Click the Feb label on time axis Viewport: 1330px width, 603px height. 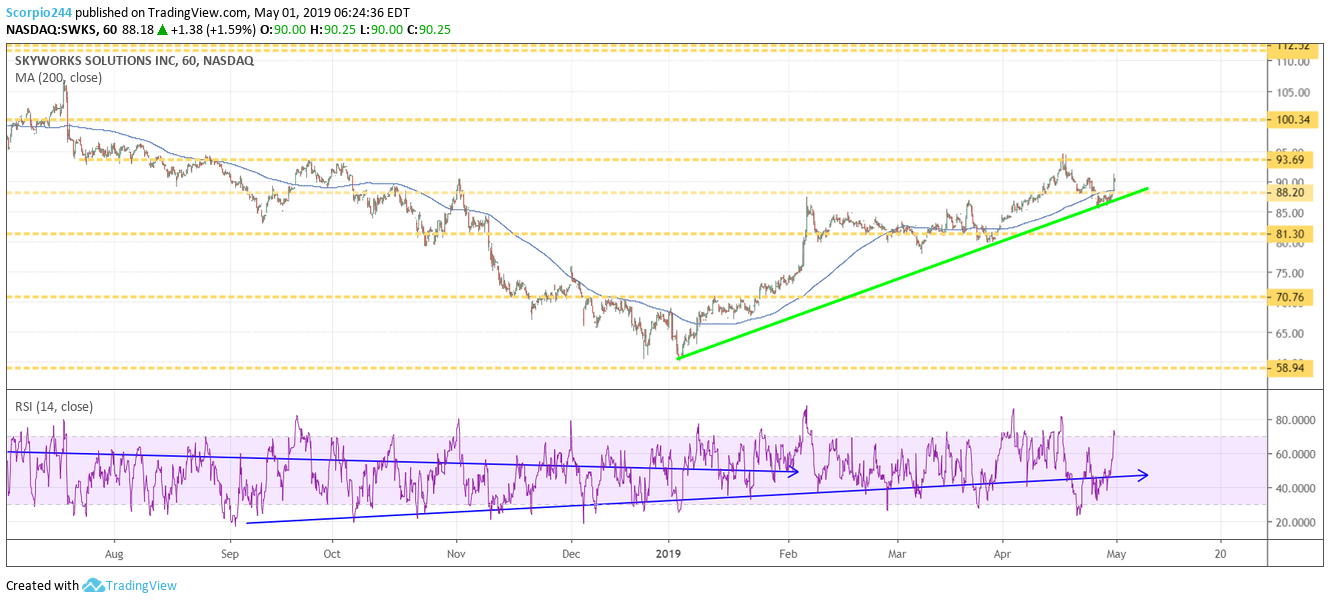coord(788,552)
